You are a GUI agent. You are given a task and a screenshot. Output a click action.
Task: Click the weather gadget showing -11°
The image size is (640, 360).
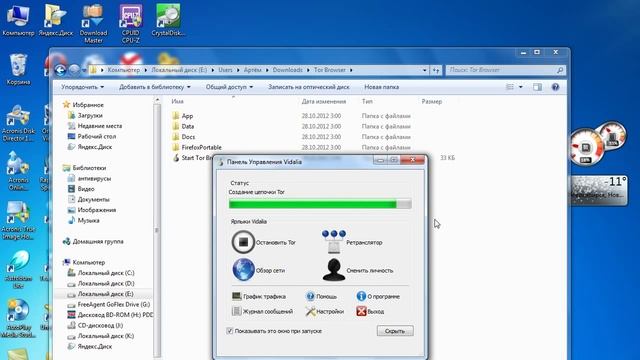tap(599, 190)
